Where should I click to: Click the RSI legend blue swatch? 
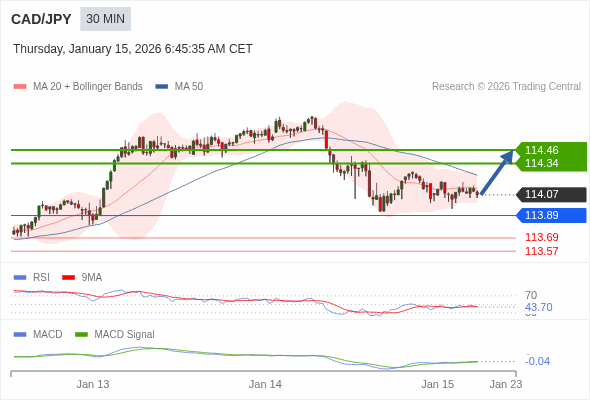(20, 278)
